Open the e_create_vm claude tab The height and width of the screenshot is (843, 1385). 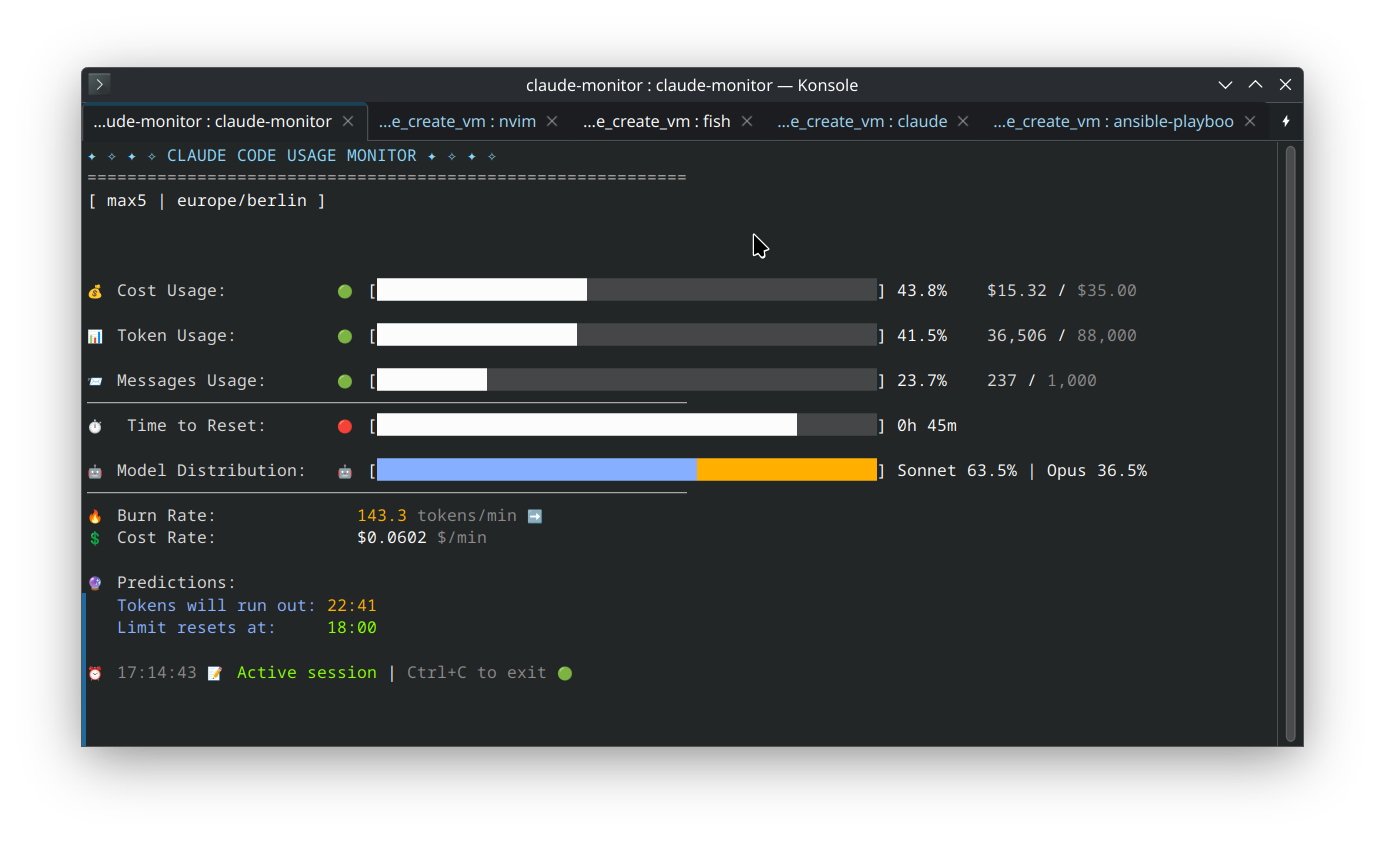[861, 121]
